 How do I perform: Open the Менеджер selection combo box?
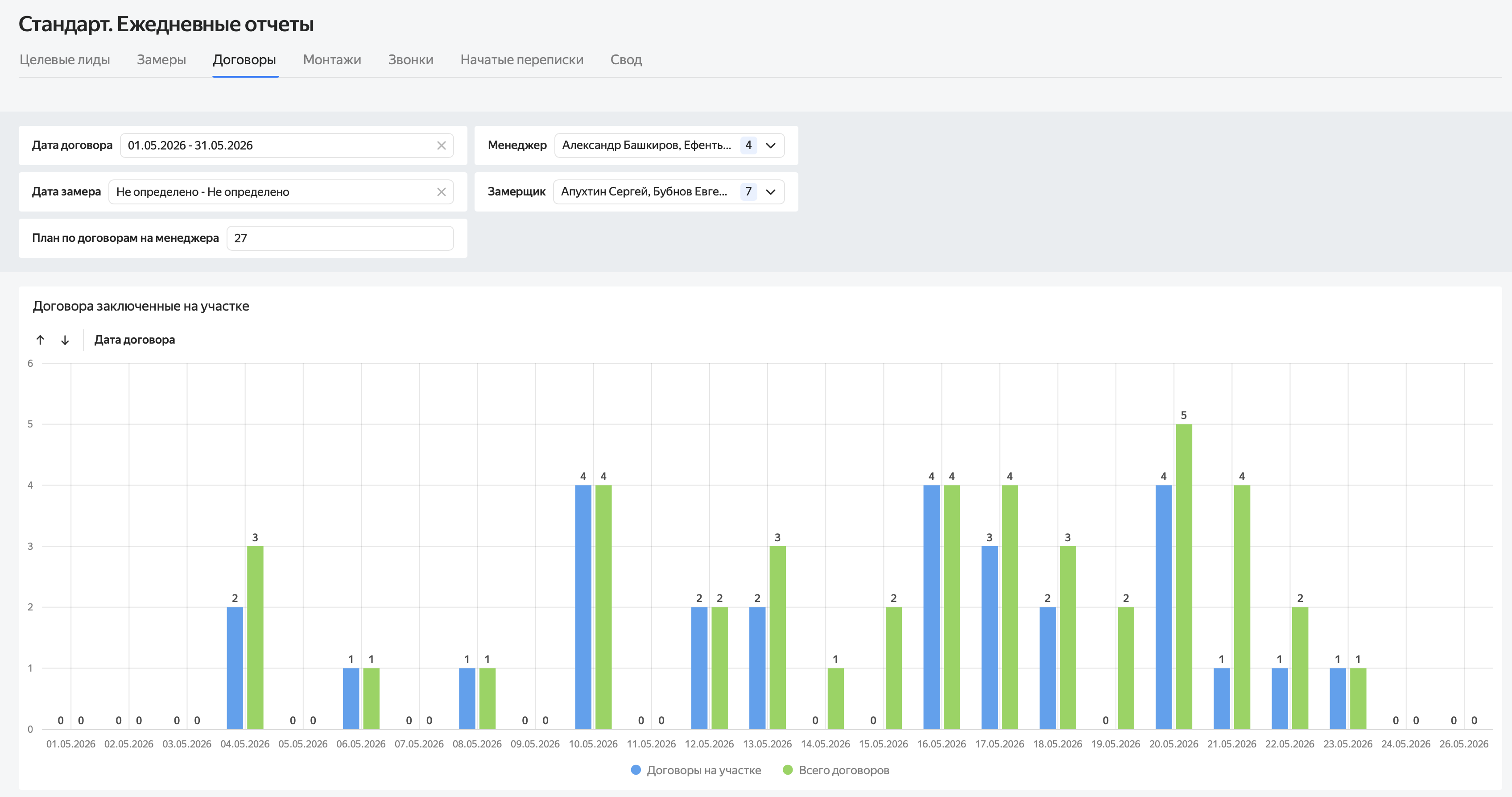[669, 145]
